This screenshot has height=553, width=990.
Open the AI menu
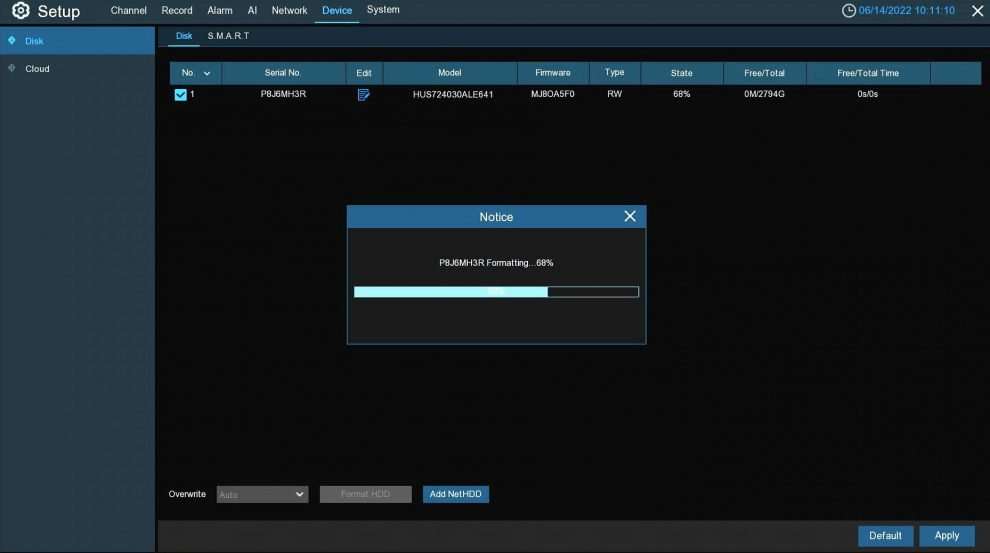click(252, 11)
